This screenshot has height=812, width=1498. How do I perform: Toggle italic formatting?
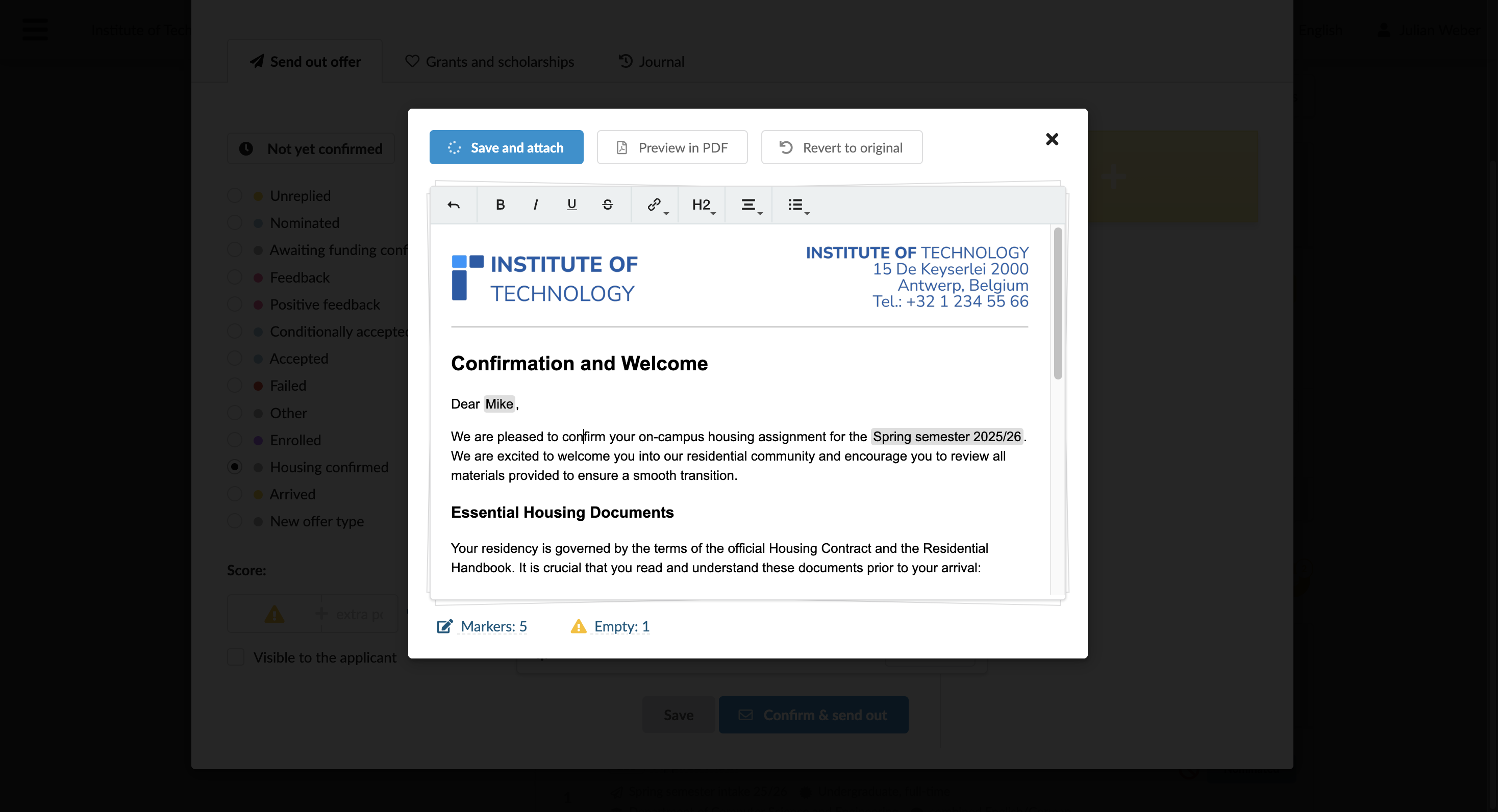click(536, 205)
